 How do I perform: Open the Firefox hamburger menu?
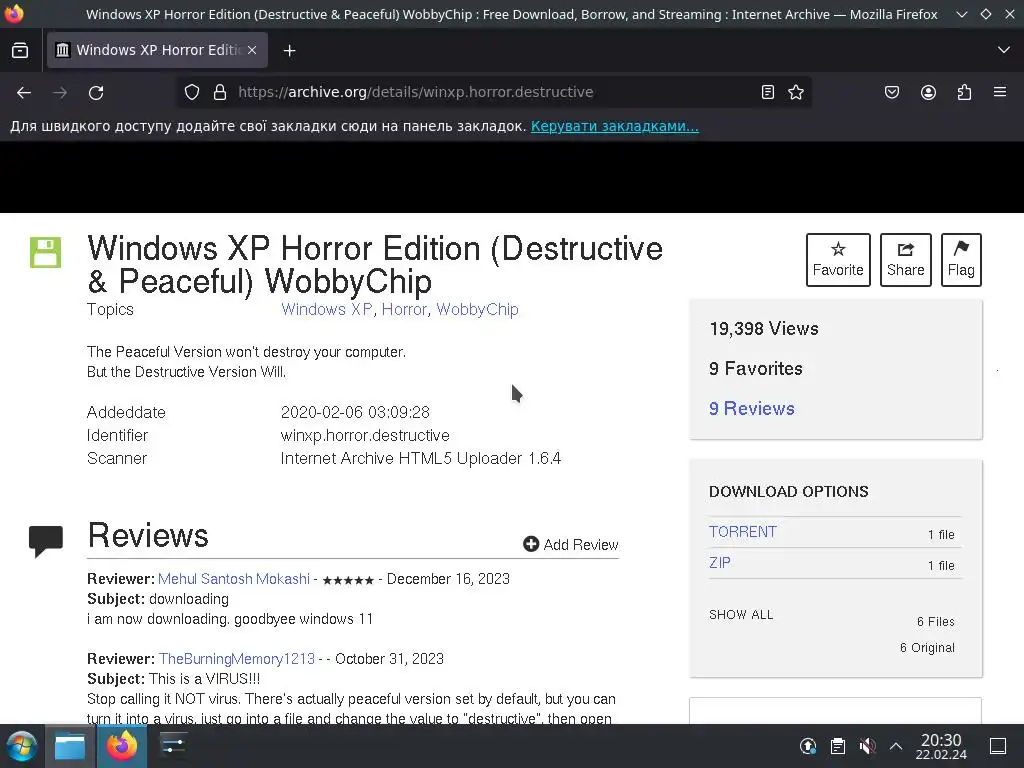1000,92
